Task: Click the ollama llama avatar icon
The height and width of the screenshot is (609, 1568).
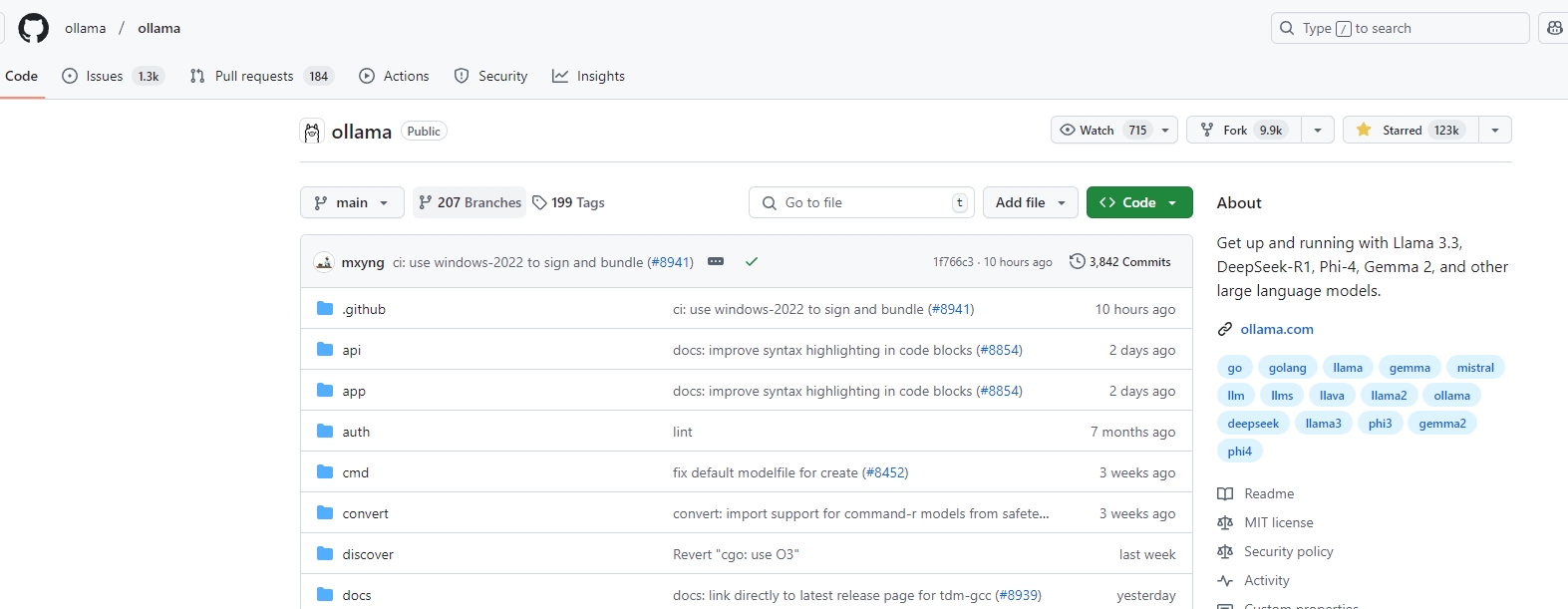Action: click(x=312, y=132)
